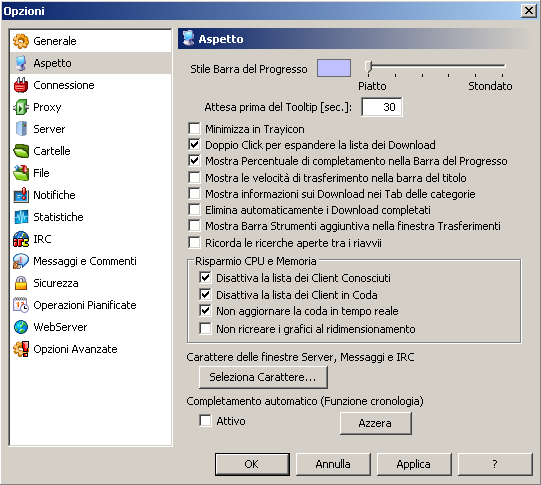Image resolution: width=541 pixels, height=485 pixels.
Task: Go to Operazioni Pianificate section
Action: coord(85,305)
